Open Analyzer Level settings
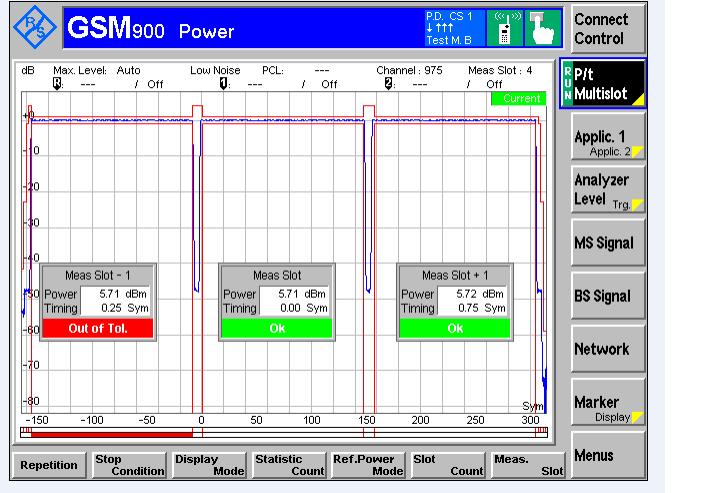 [x=608, y=190]
